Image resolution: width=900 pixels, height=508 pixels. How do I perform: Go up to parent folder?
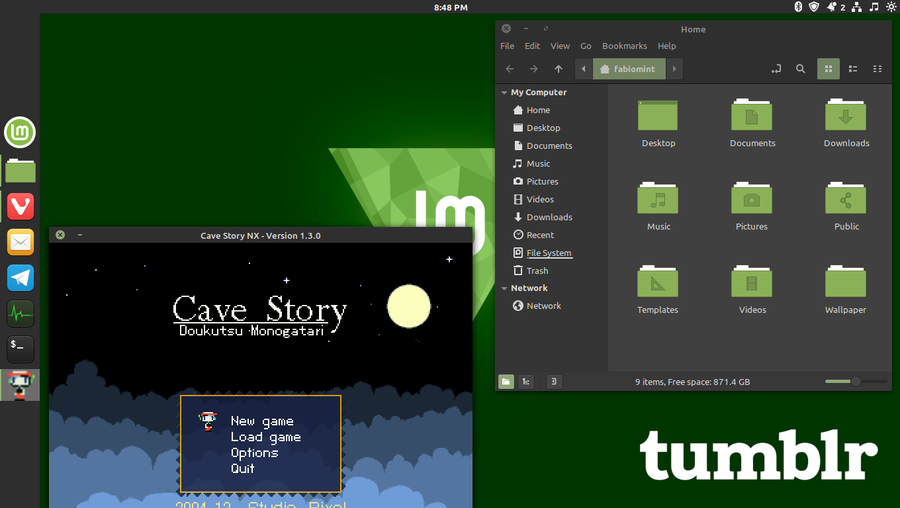pyautogui.click(x=558, y=69)
